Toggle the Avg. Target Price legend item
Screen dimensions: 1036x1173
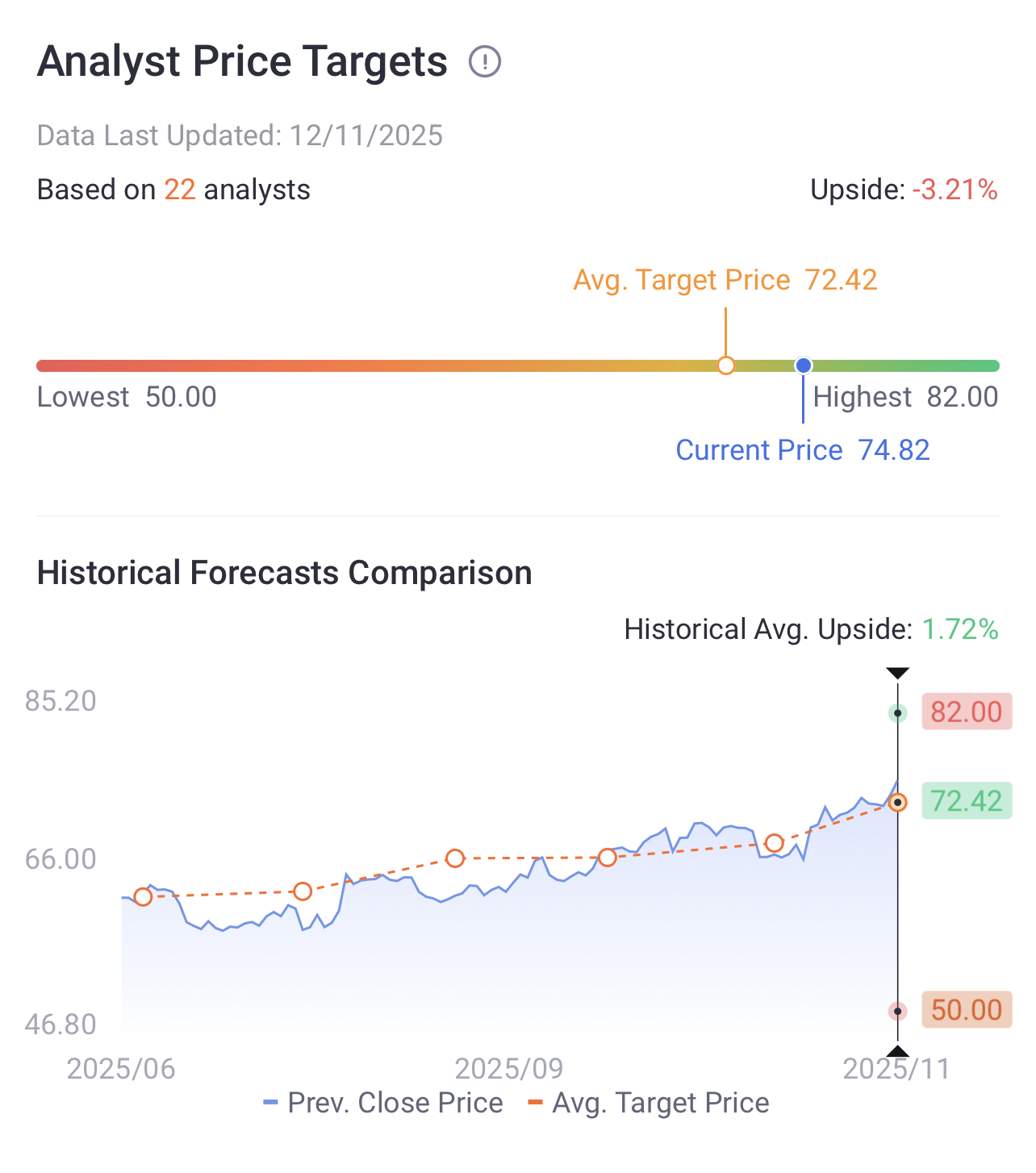pos(649,1103)
